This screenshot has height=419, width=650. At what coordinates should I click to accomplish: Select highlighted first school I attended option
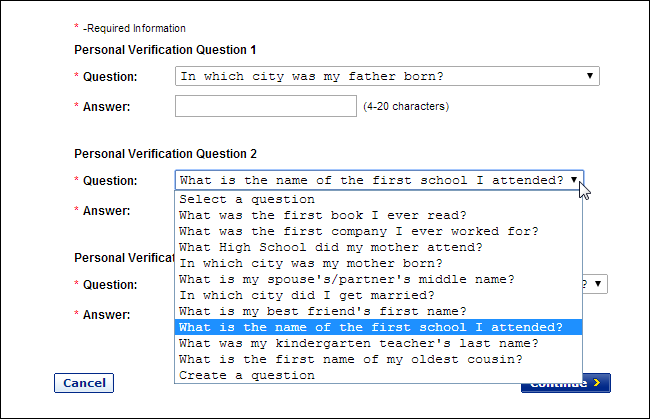point(378,327)
